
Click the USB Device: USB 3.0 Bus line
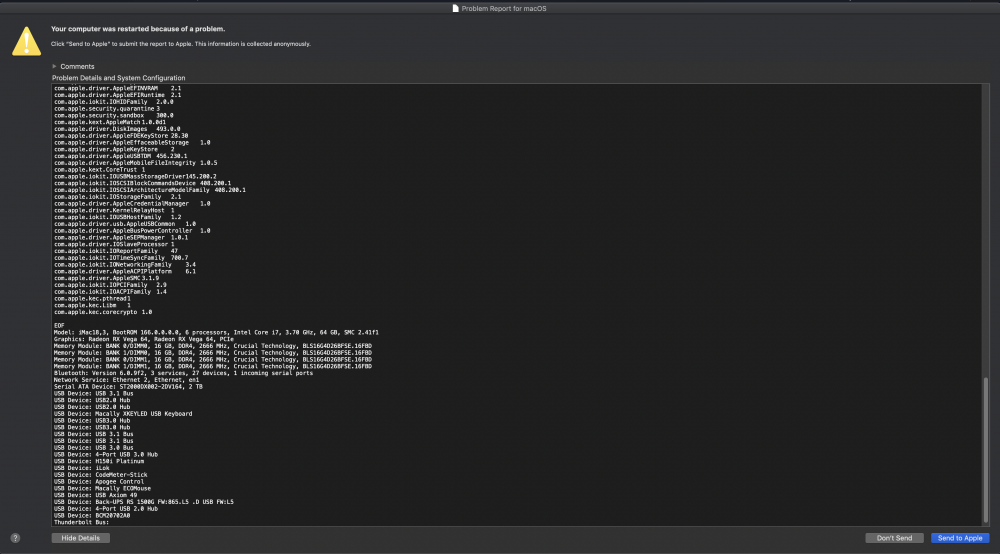pos(94,448)
